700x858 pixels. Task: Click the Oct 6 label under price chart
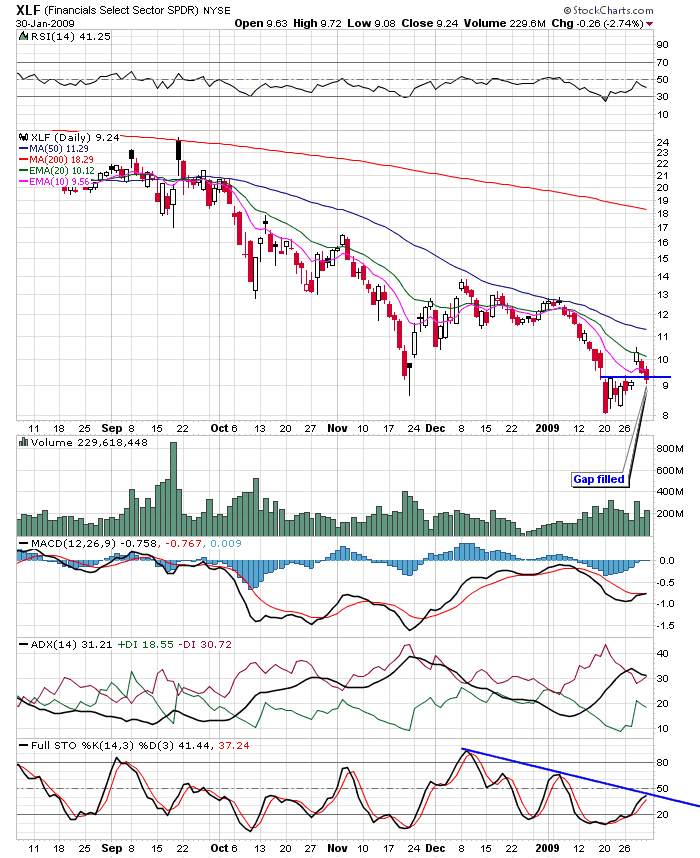coord(224,428)
